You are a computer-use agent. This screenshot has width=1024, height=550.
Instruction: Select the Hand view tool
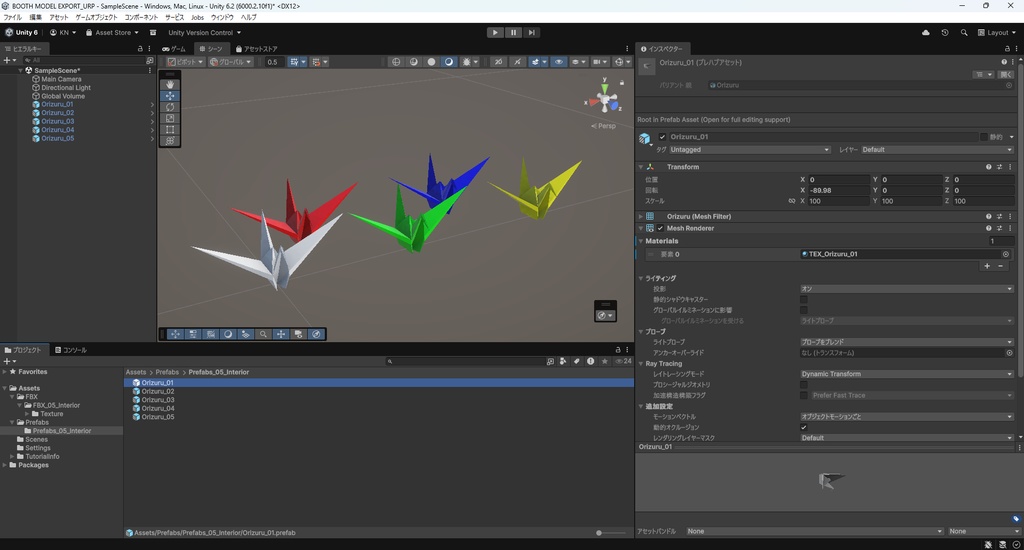pos(170,84)
